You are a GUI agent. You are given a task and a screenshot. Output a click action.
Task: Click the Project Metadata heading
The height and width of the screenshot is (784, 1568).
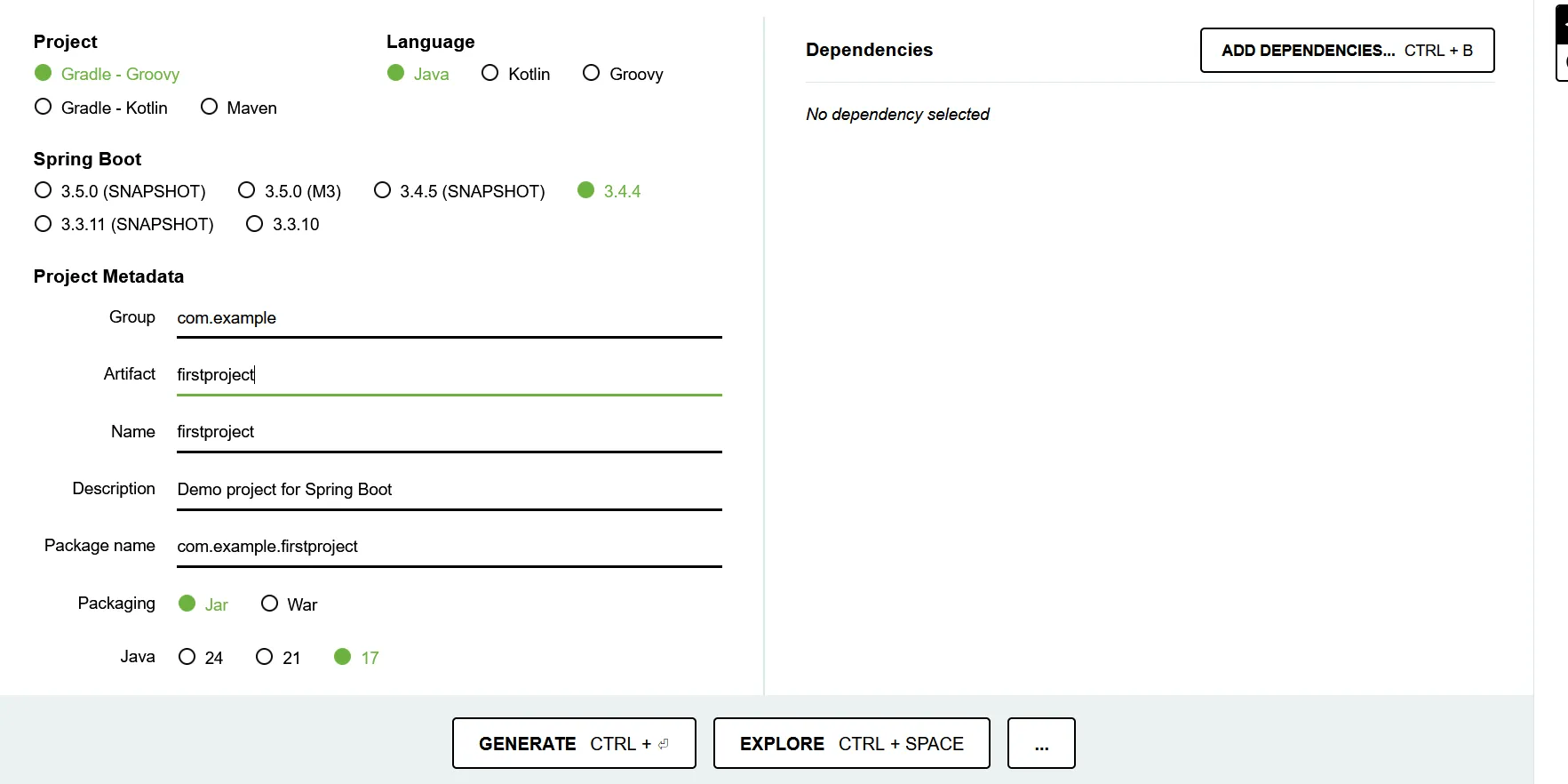[108, 276]
